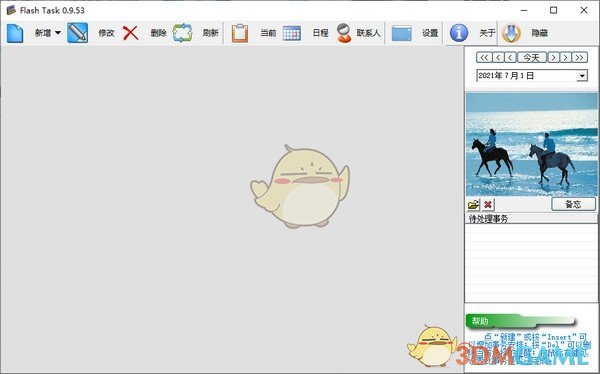Click the 修改 edit toolbar button
Image resolution: width=600 pixels, height=374 pixels.
coord(91,33)
